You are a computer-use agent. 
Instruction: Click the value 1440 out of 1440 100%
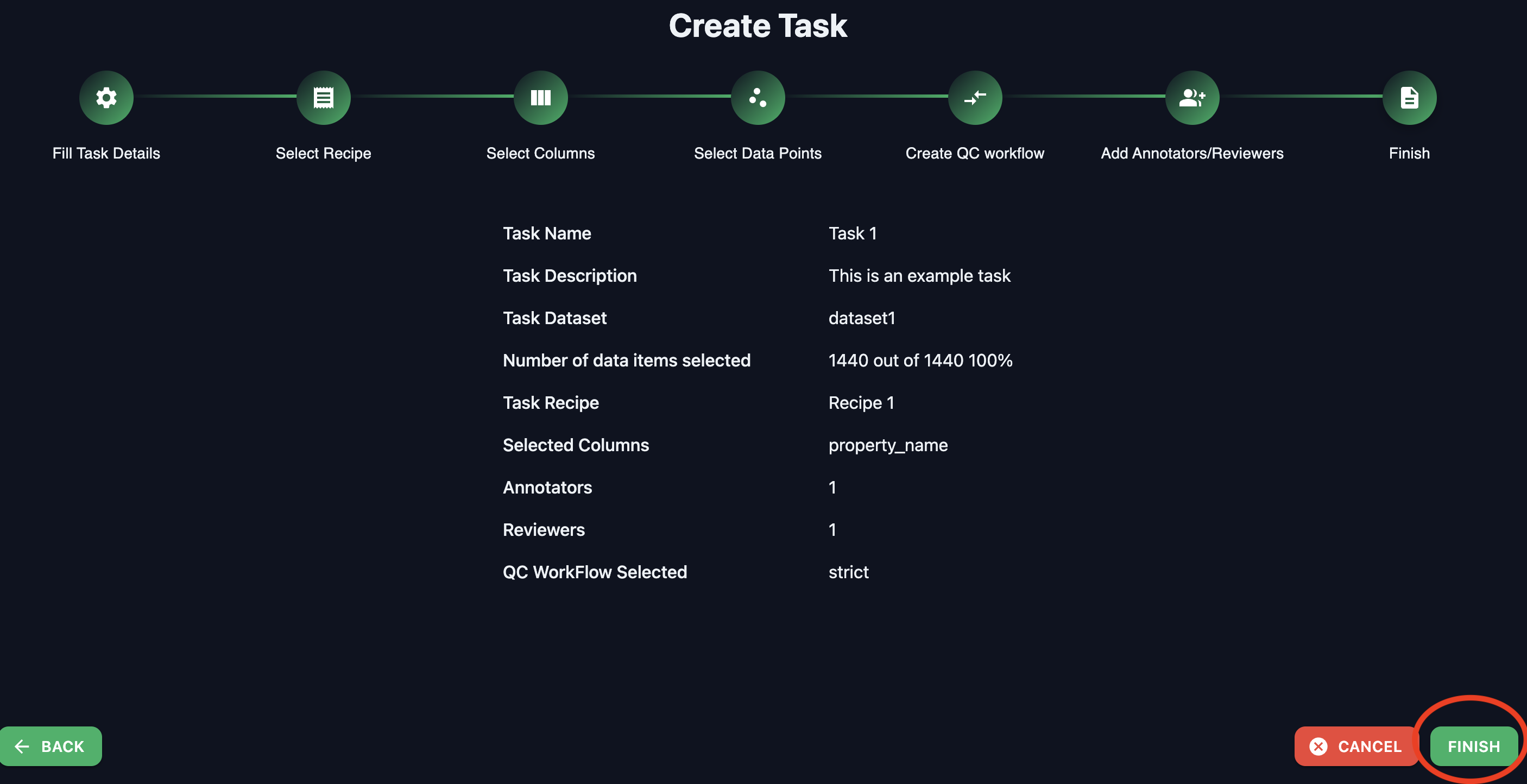[x=920, y=361]
